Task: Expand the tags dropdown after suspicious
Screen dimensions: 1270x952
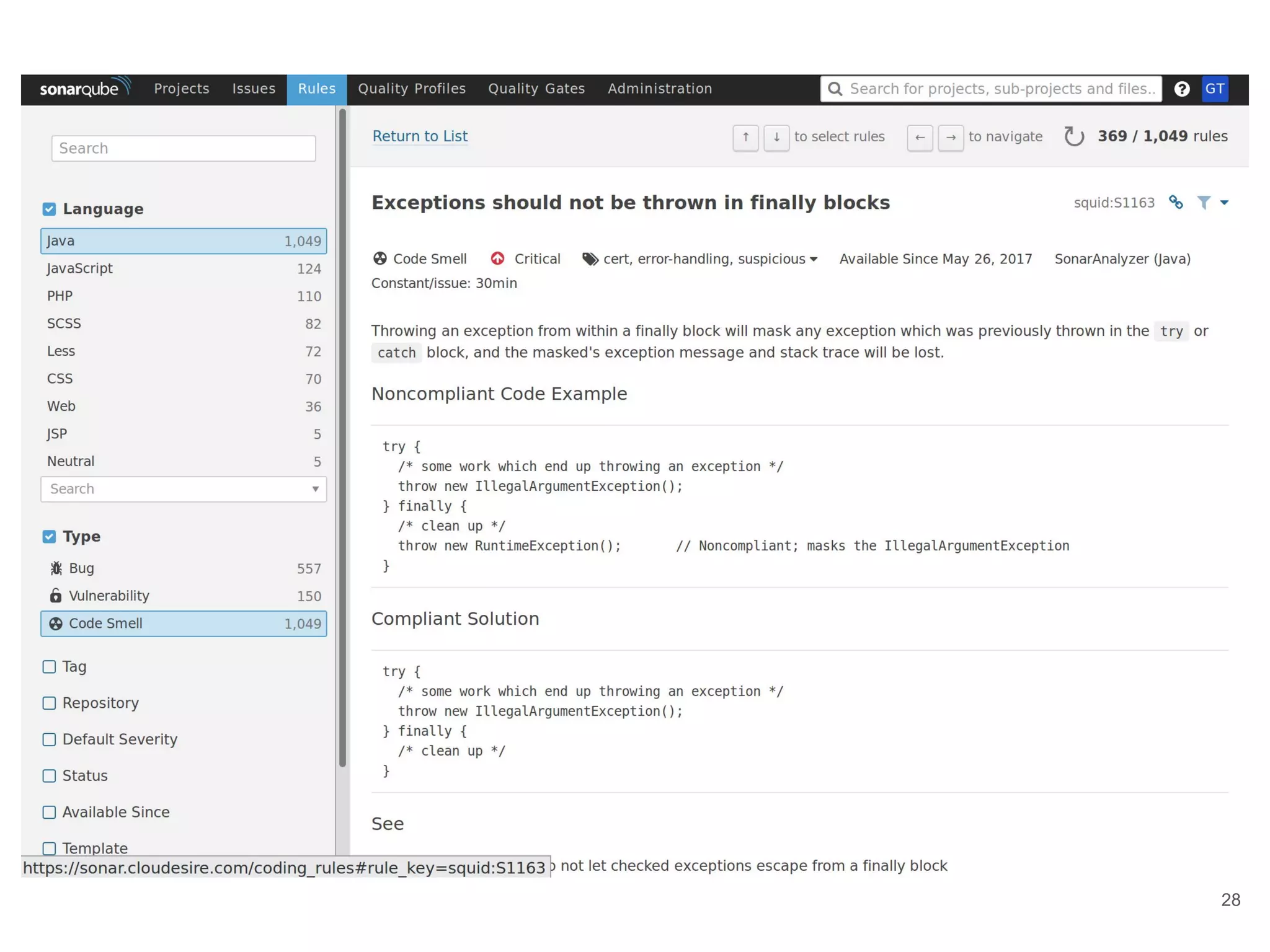Action: [814, 260]
